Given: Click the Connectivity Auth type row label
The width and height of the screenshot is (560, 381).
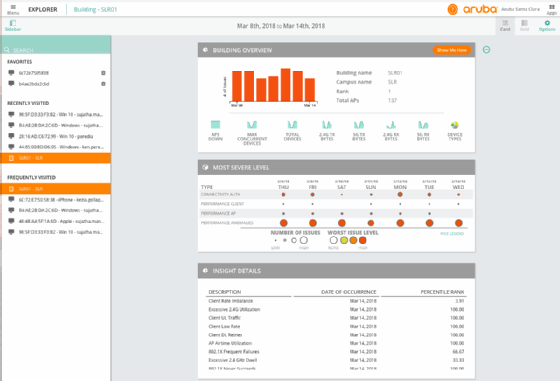Looking at the screenshot, I should click(x=220, y=195).
